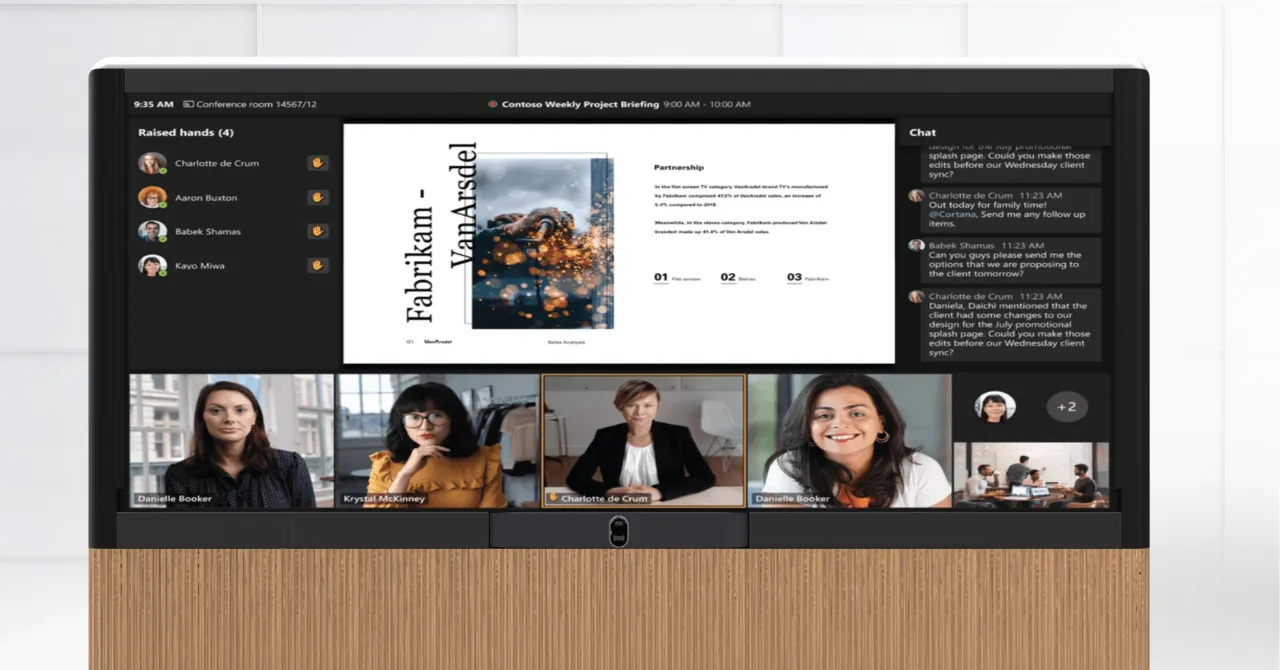
Task: Click the small participant avatar beside +2
Action: coord(995,407)
